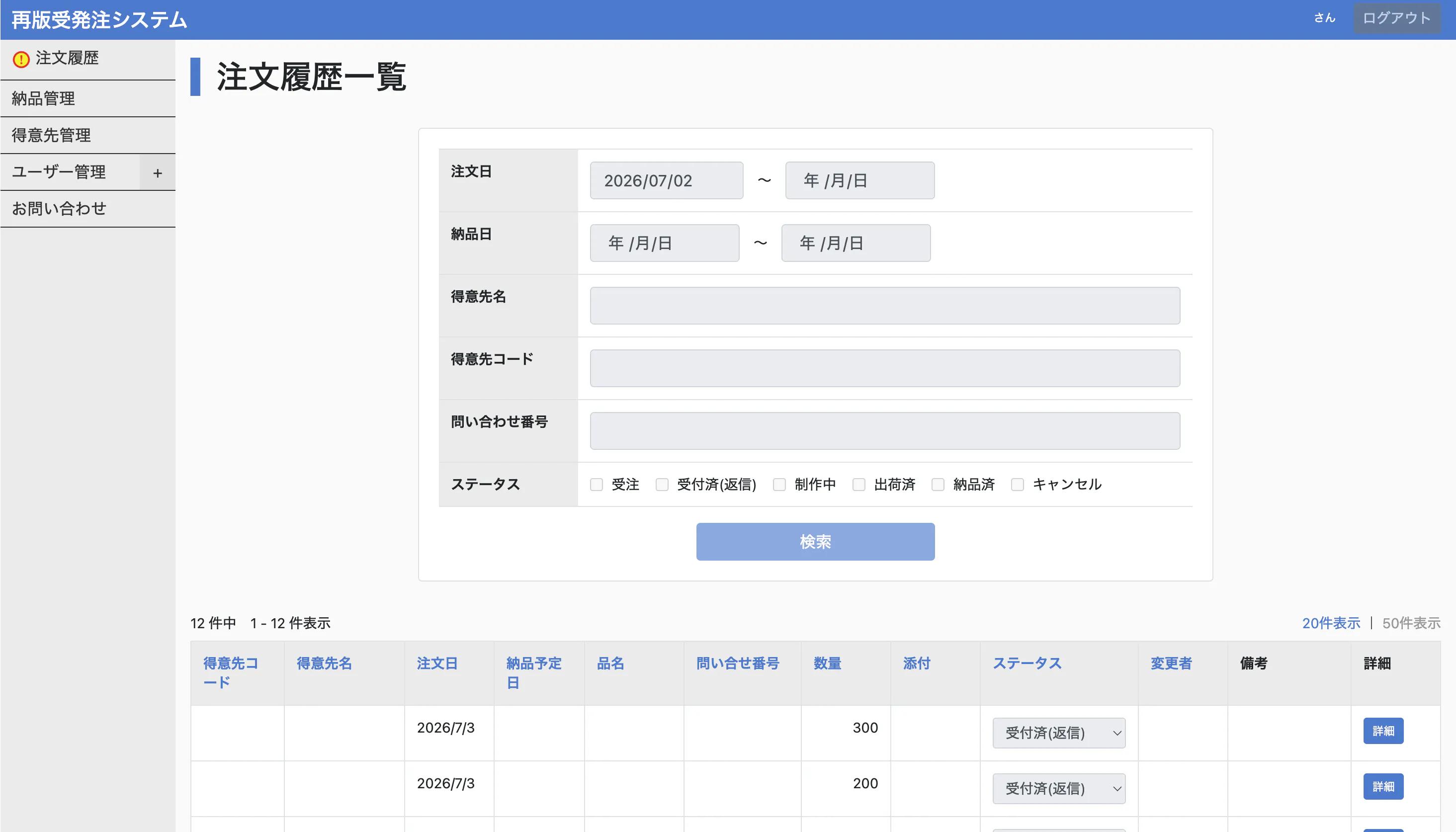The width and height of the screenshot is (1456, 832).
Task: Check the キャンセル status checkbox
Action: pos(1018,485)
